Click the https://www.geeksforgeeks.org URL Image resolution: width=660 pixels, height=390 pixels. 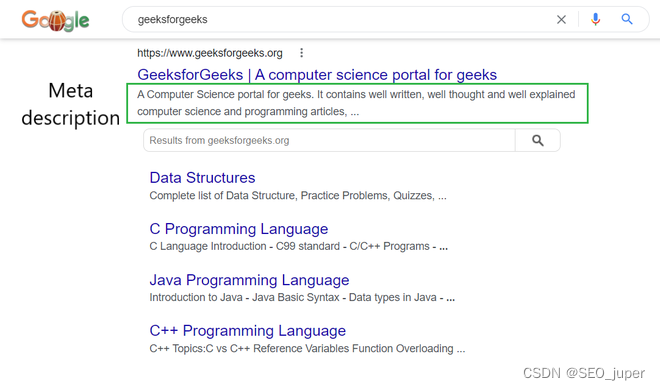click(210, 53)
